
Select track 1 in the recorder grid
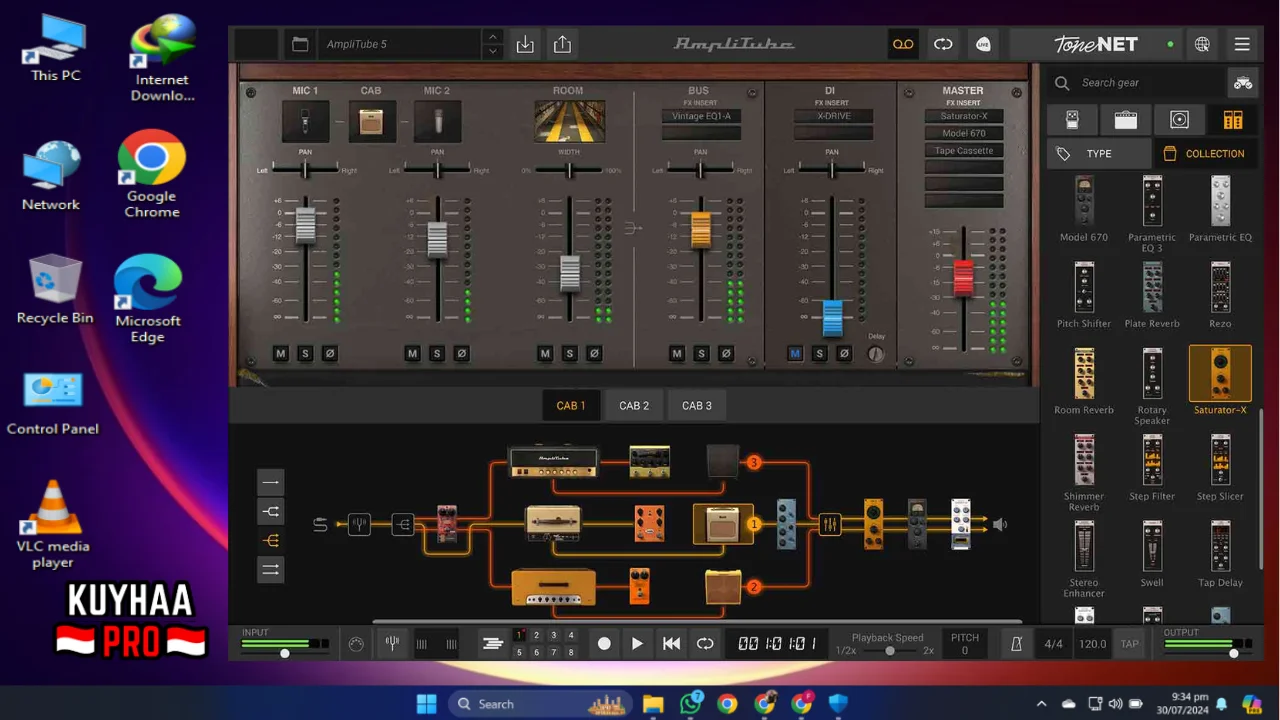519,635
